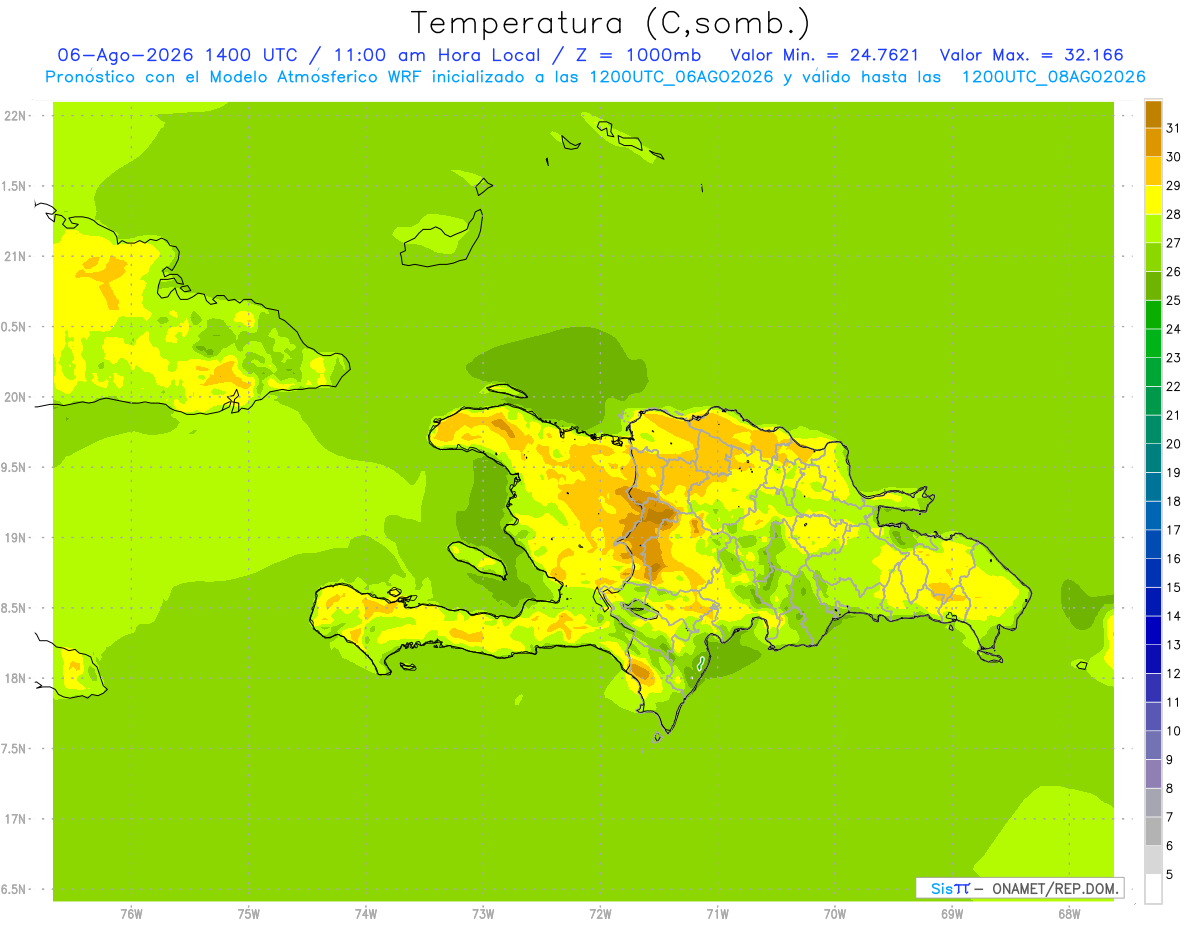The height and width of the screenshot is (927, 1200).
Task: Click the latitude label '7.5N'
Action: click(14, 749)
